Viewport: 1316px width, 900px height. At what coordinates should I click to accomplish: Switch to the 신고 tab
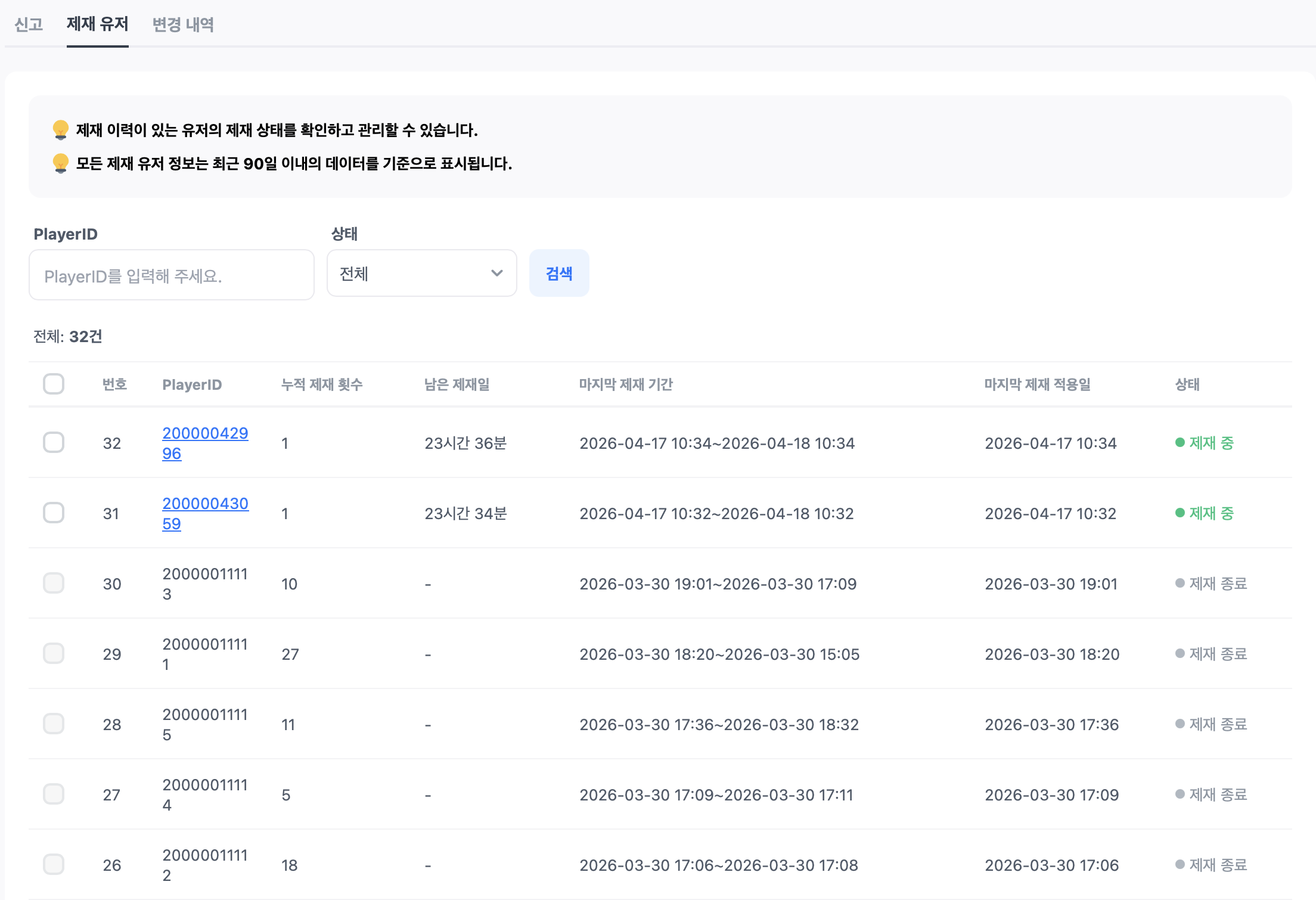[29, 24]
